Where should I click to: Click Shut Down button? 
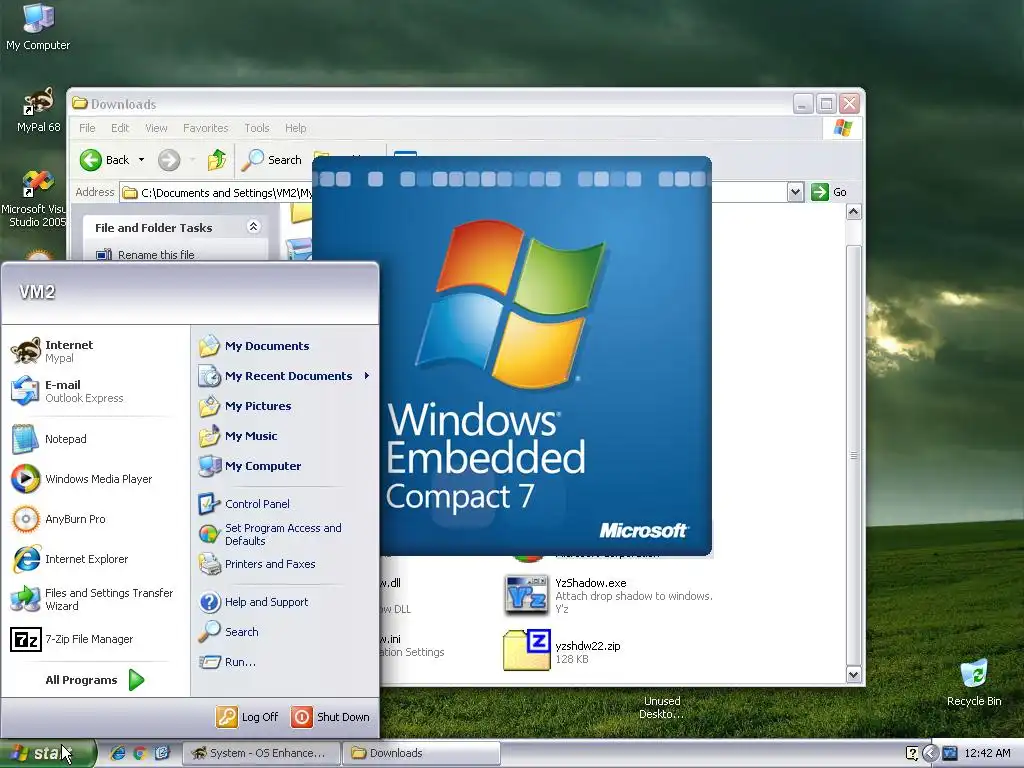330,717
